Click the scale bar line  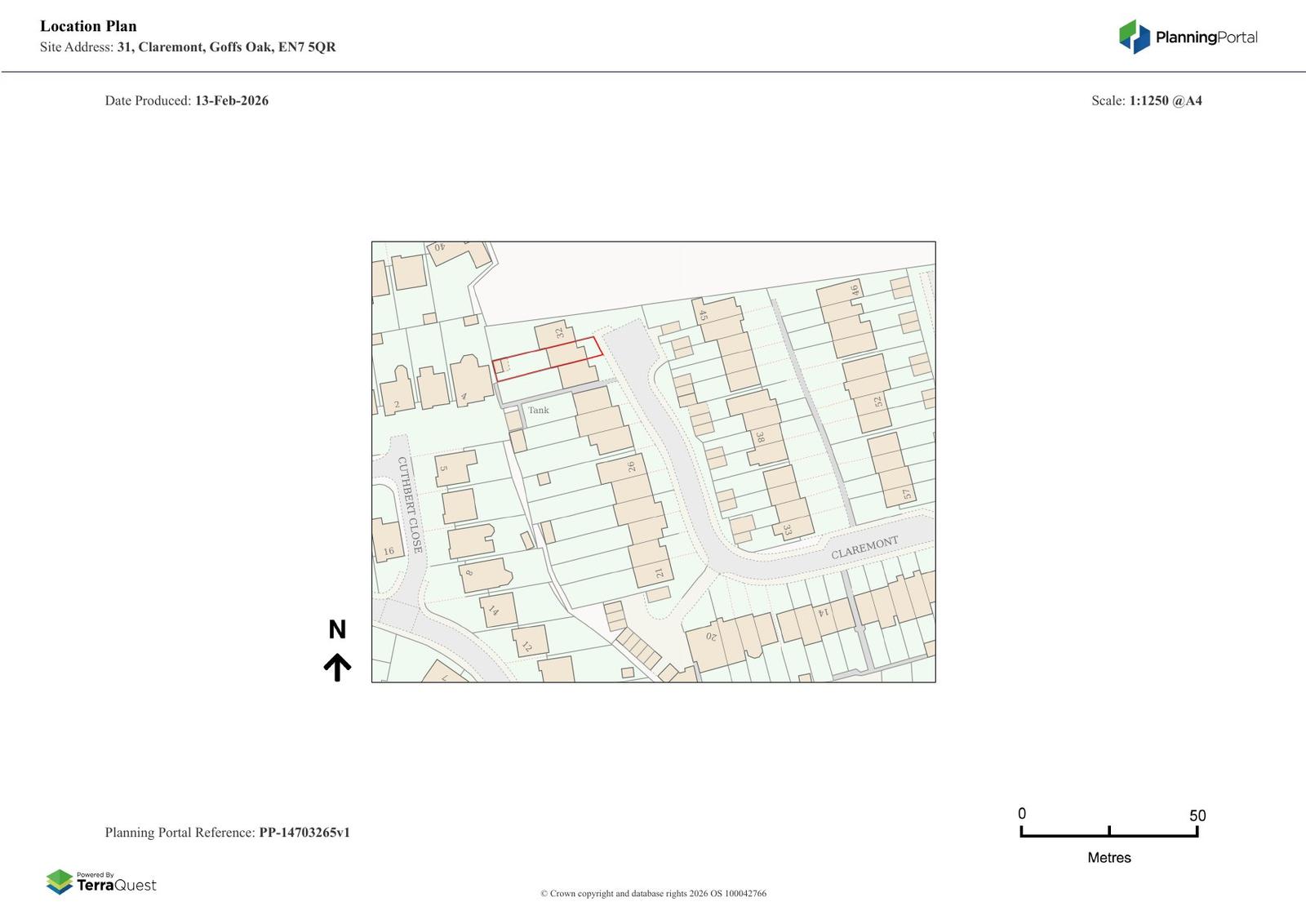(1108, 834)
